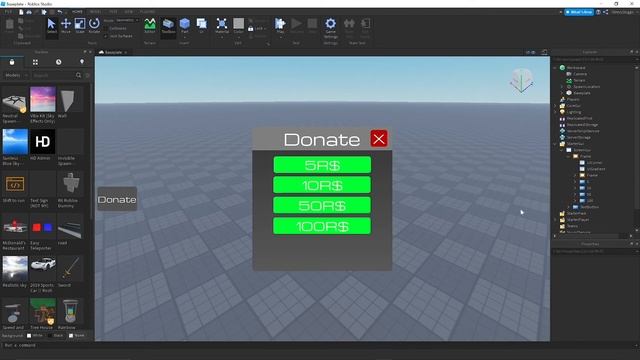Image resolution: width=640 pixels, height=360 pixels.
Task: Collapse the StarterGui node
Action: coord(555,144)
